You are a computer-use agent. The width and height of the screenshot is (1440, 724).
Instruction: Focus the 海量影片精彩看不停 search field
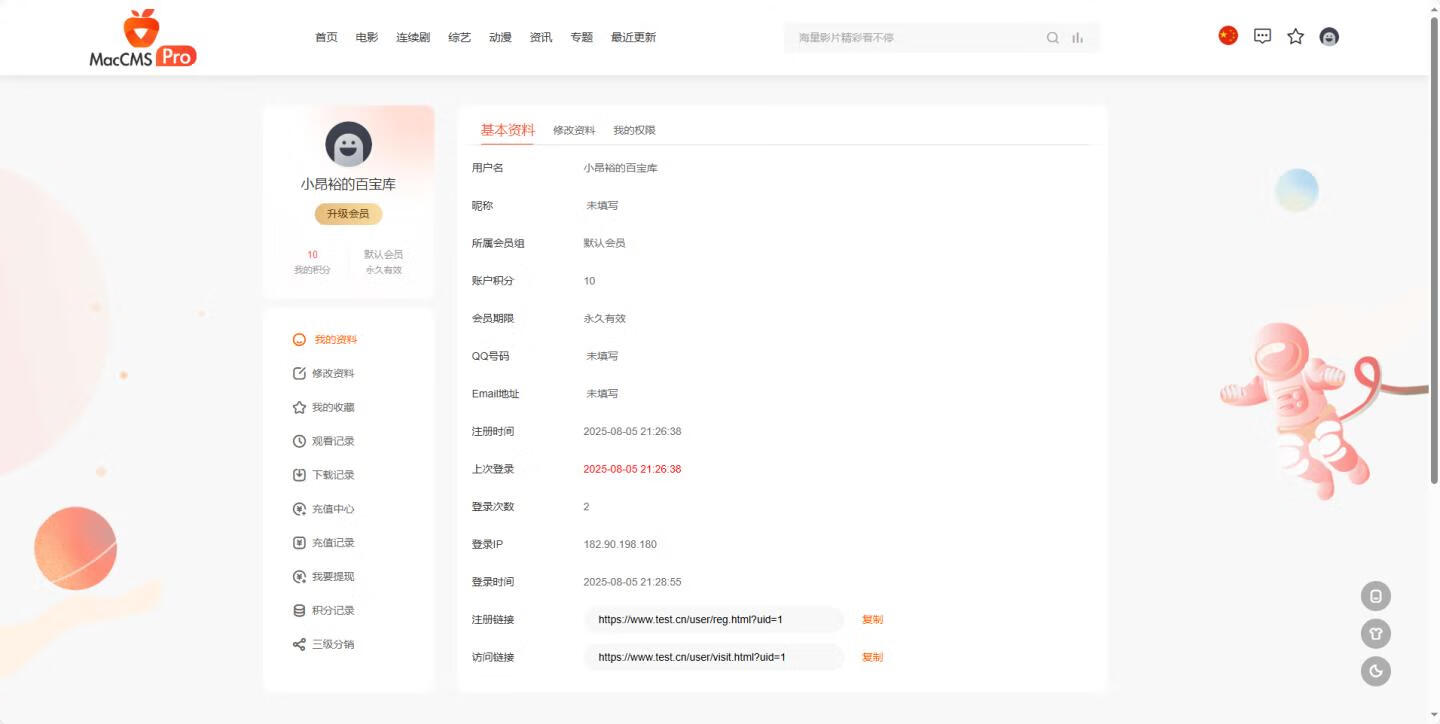915,38
